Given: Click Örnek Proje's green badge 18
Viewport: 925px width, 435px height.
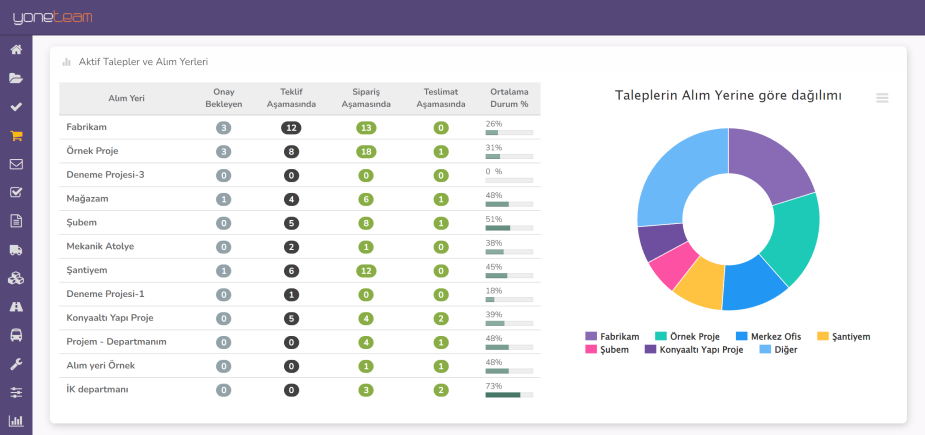Looking at the screenshot, I should [x=367, y=152].
